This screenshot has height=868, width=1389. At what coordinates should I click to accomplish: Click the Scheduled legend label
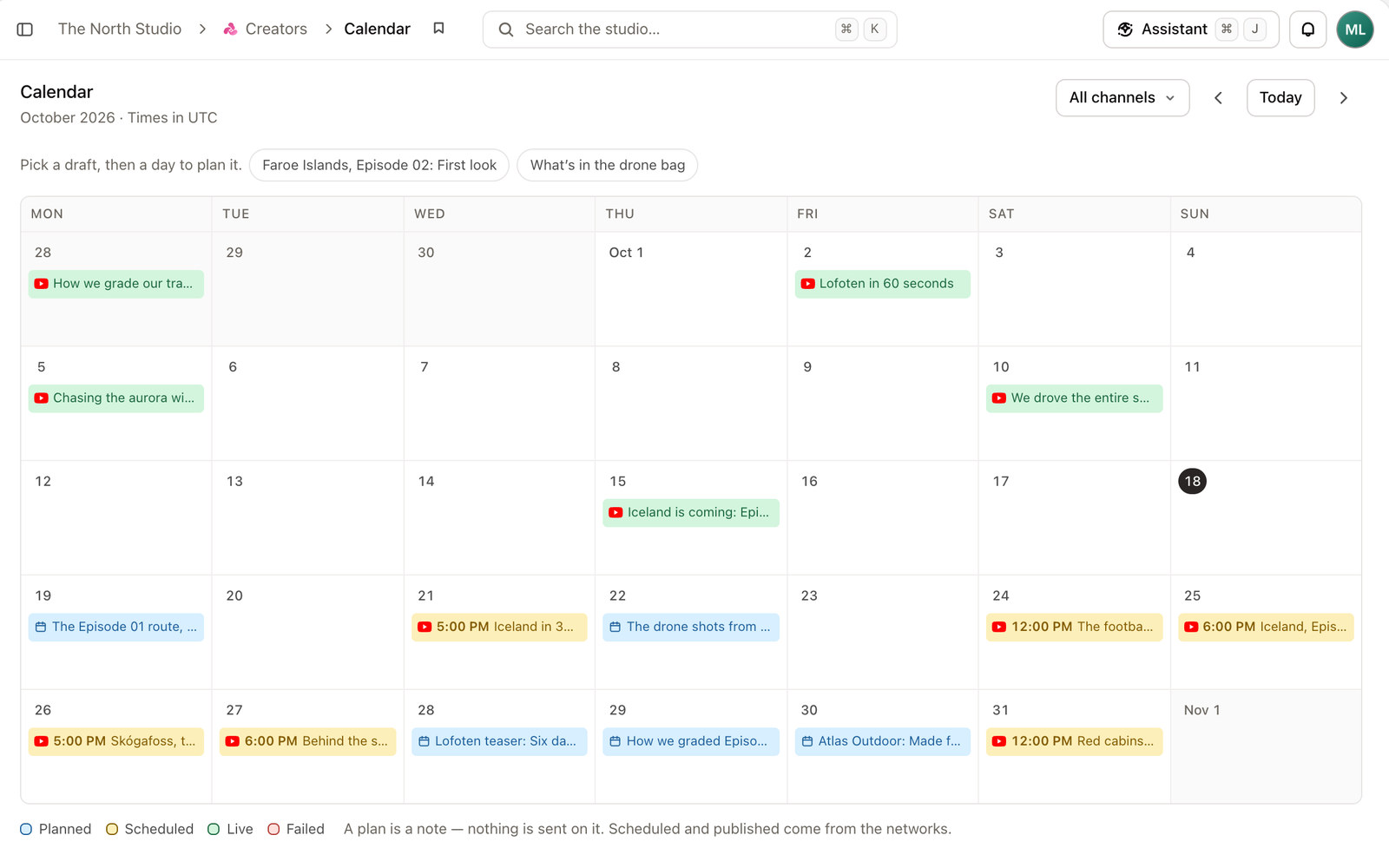(159, 830)
